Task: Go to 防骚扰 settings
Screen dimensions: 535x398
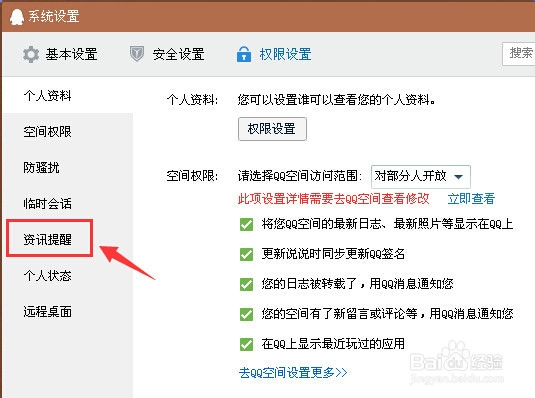Action: tap(41, 168)
